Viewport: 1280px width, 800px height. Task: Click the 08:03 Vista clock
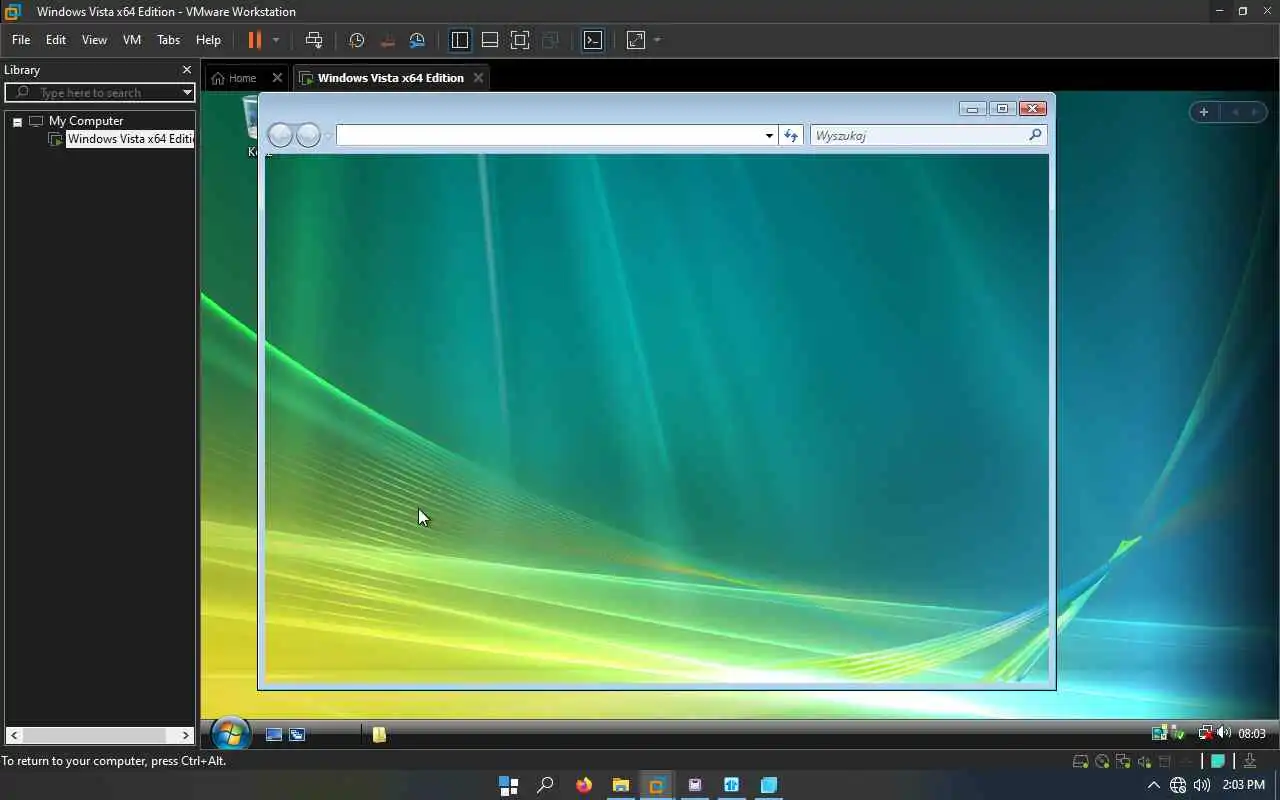[1252, 734]
